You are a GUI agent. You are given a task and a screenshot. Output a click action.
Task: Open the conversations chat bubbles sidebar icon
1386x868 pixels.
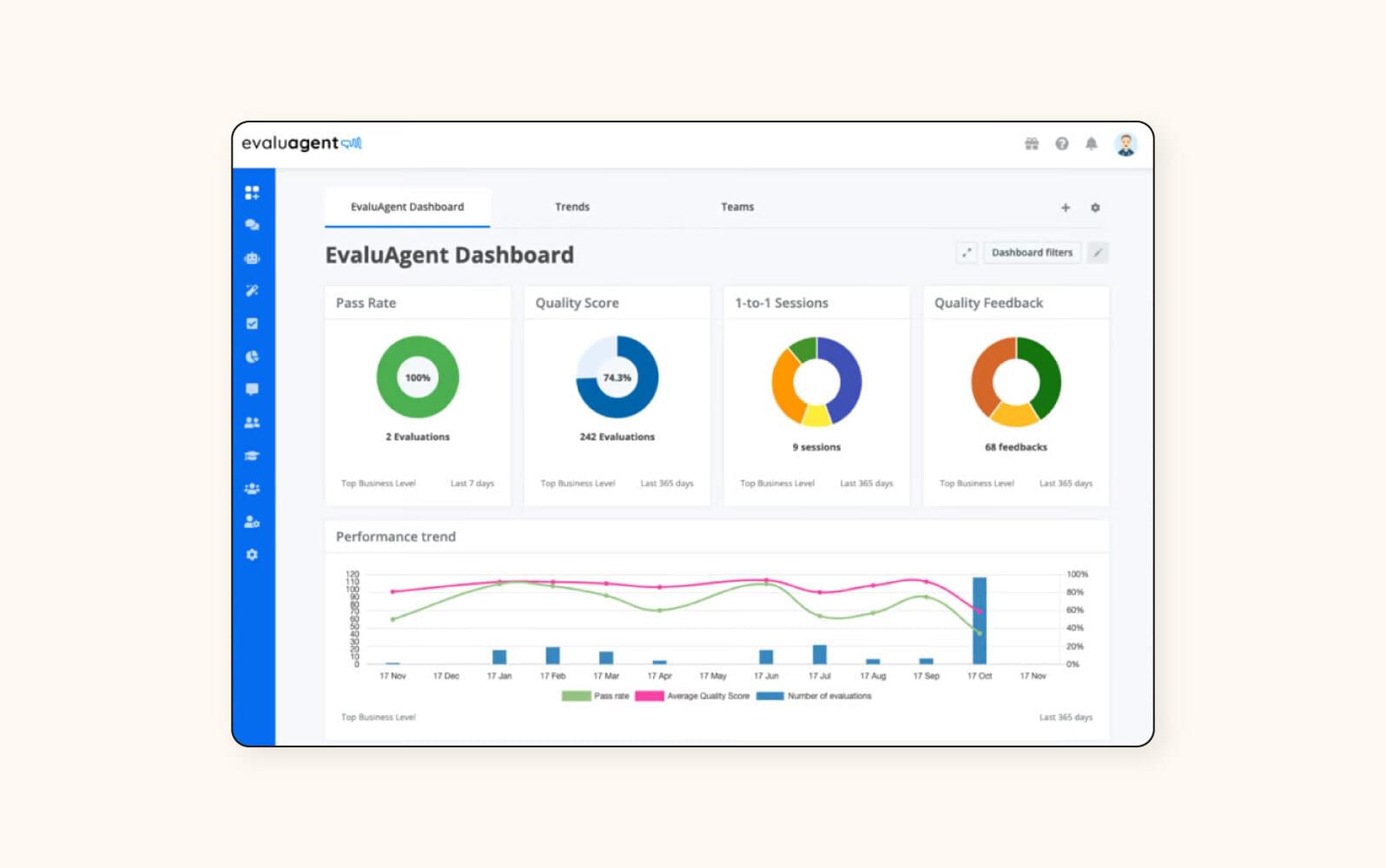(252, 225)
